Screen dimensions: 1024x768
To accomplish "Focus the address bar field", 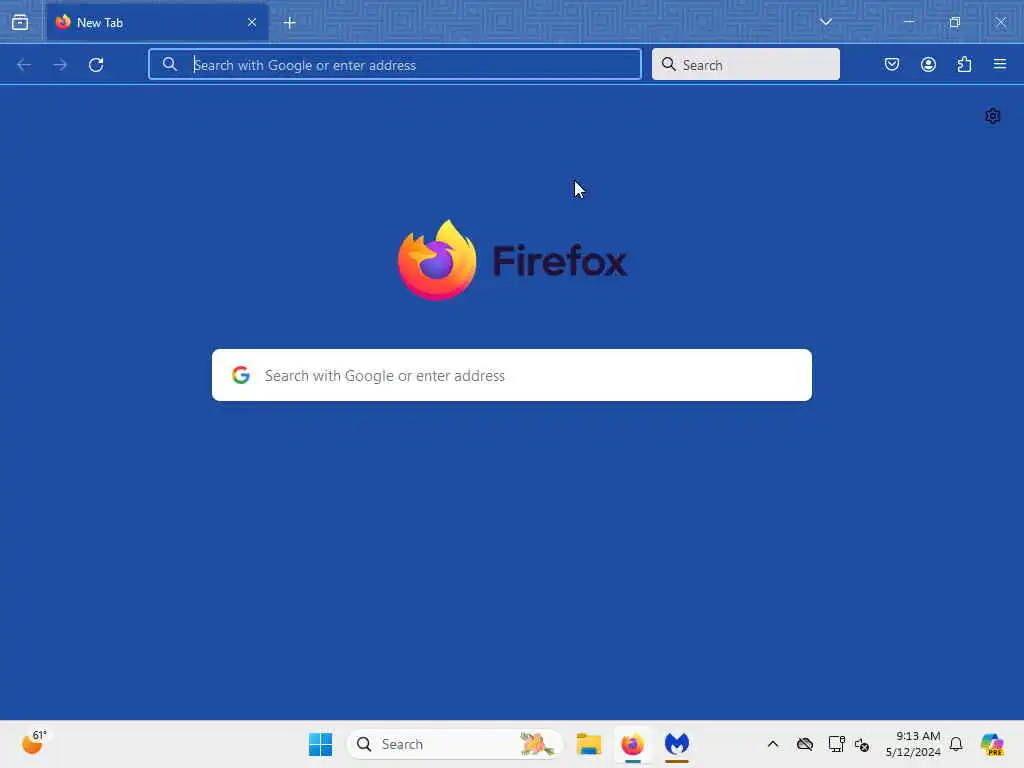I will (394, 65).
